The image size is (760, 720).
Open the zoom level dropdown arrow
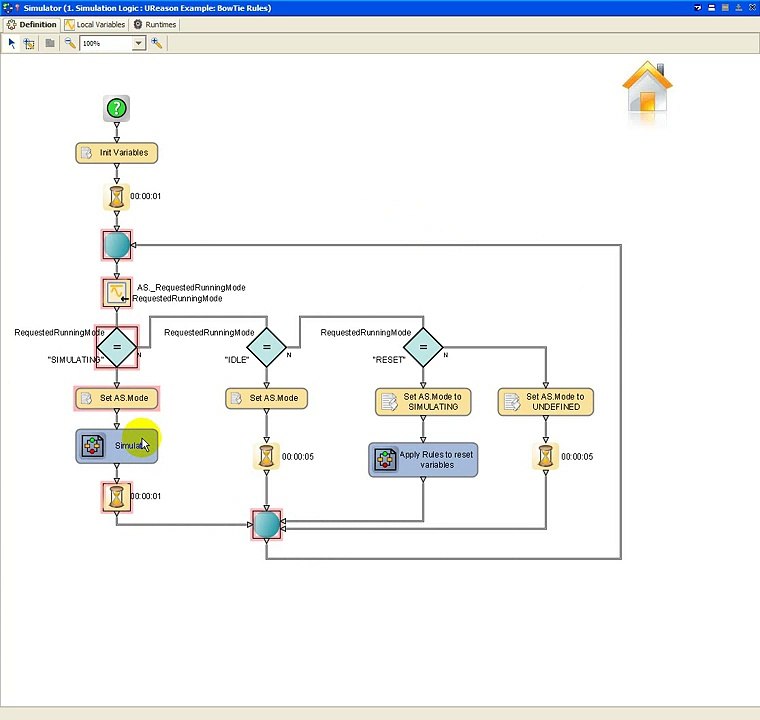coord(139,44)
